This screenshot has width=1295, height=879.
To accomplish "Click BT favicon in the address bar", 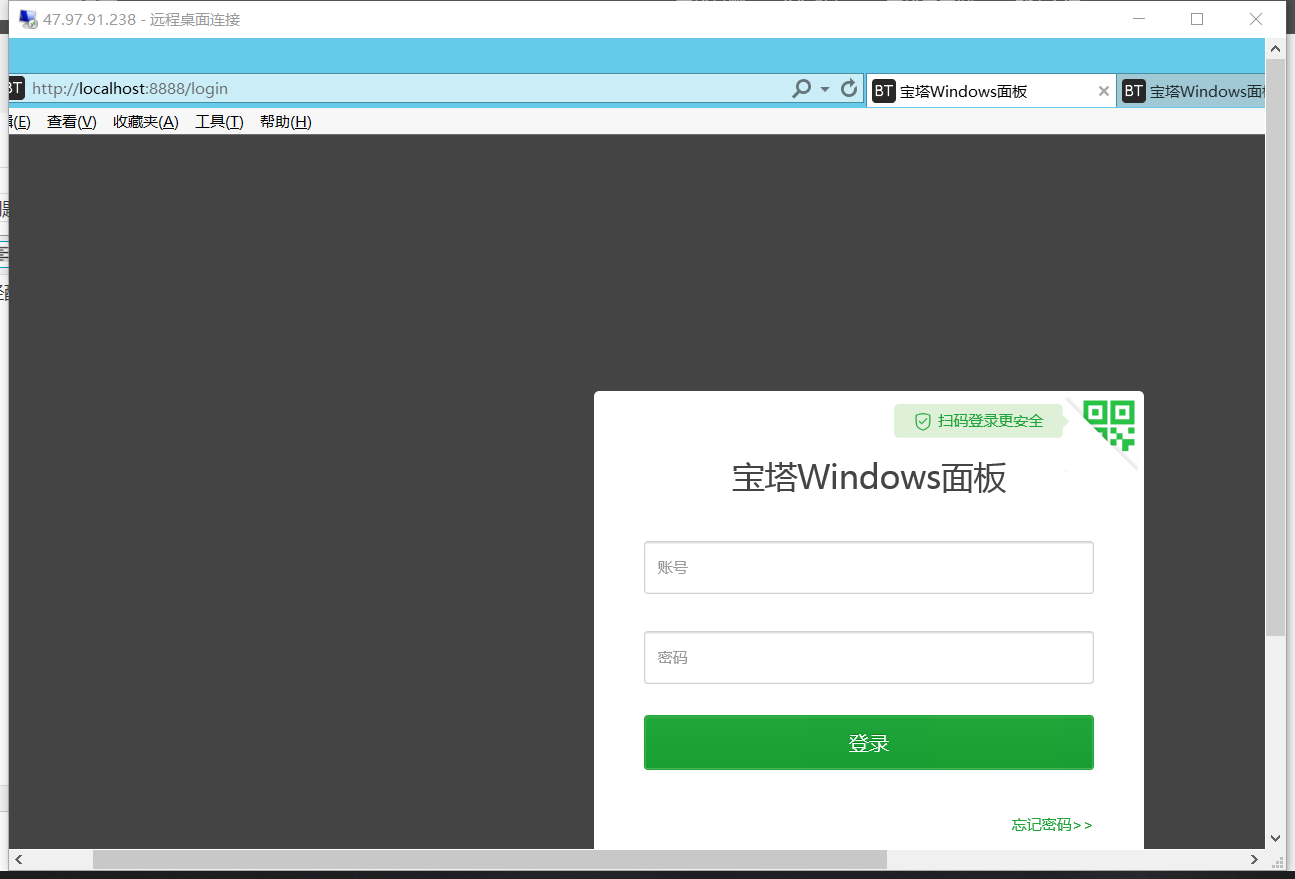I will pos(15,88).
